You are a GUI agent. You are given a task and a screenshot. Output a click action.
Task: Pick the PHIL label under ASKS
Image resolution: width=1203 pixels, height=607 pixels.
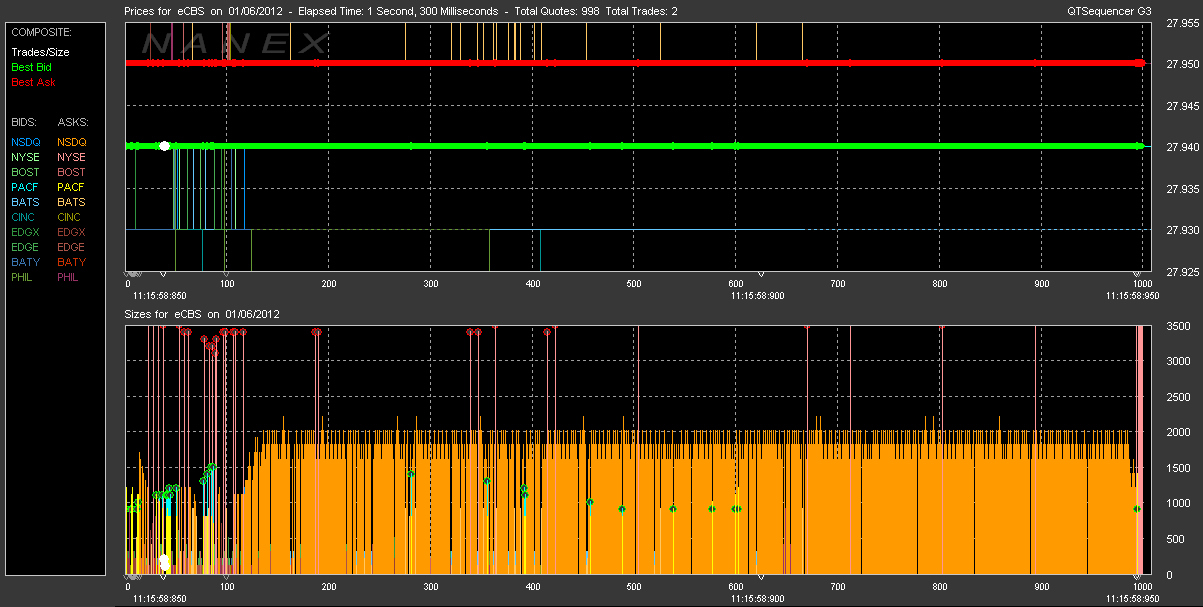[x=70, y=277]
